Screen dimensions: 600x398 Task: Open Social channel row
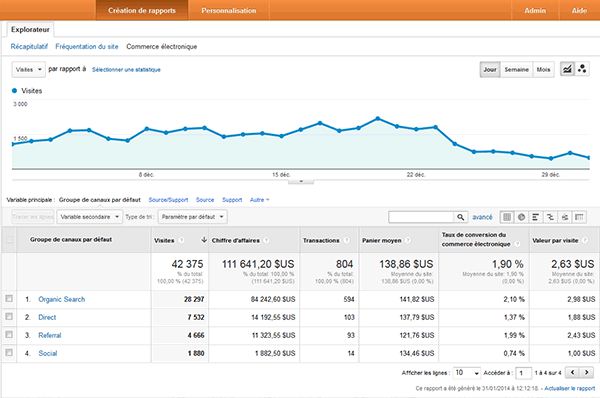point(48,353)
